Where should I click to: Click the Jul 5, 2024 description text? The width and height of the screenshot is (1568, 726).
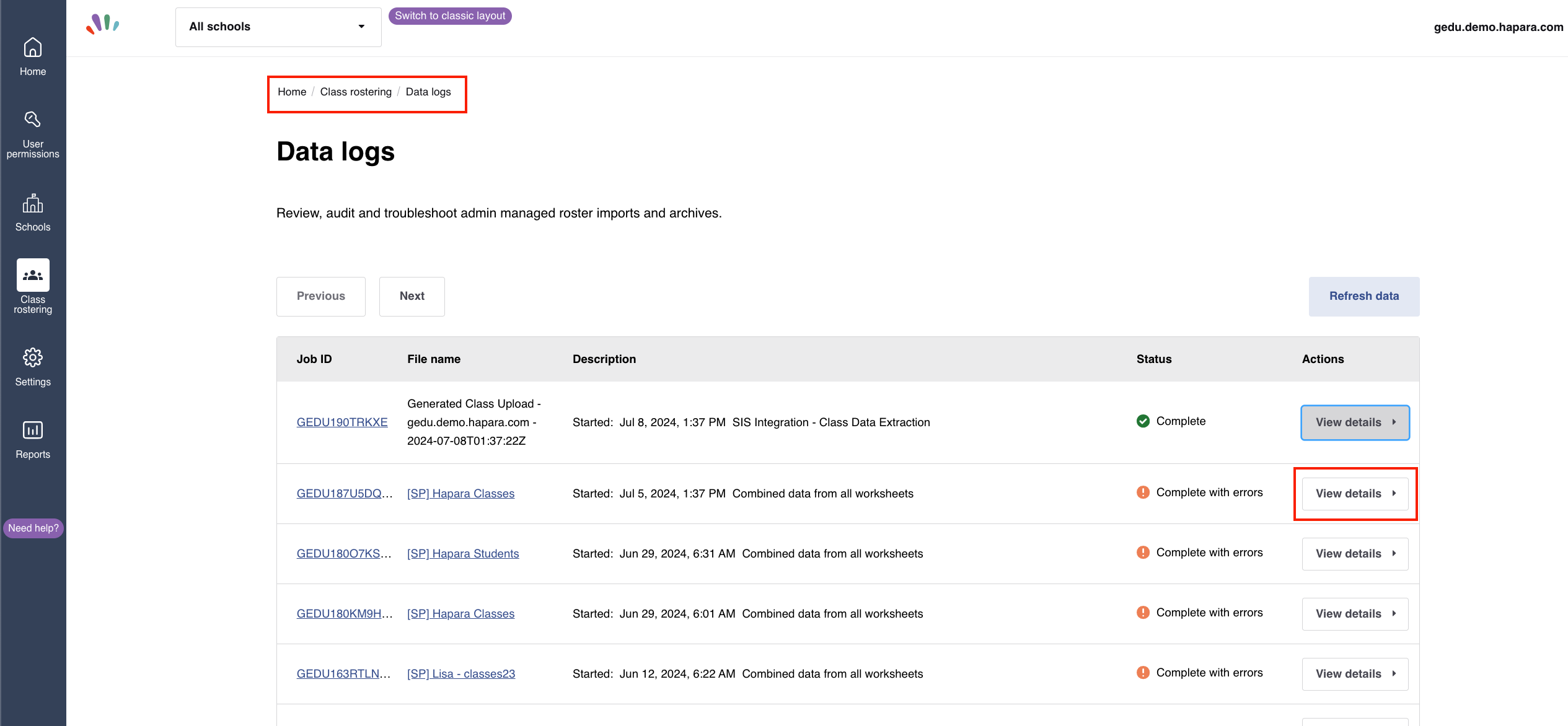pos(743,494)
